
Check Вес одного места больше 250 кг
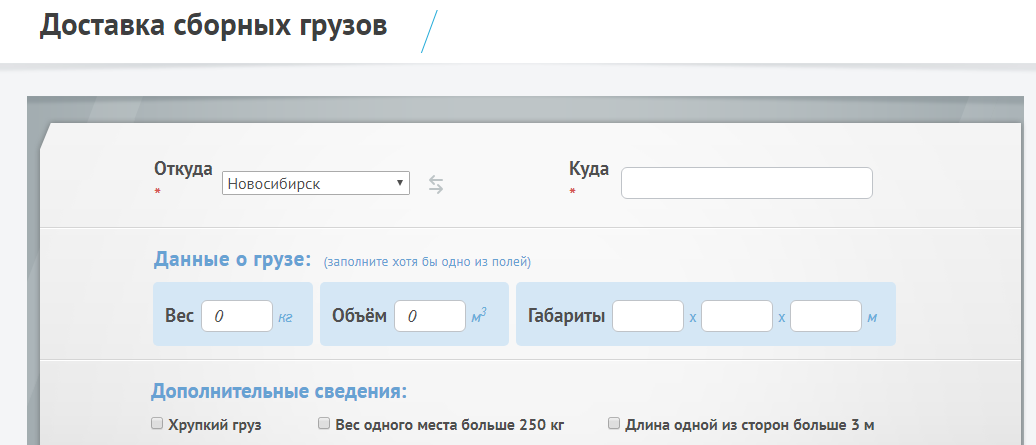[324, 423]
